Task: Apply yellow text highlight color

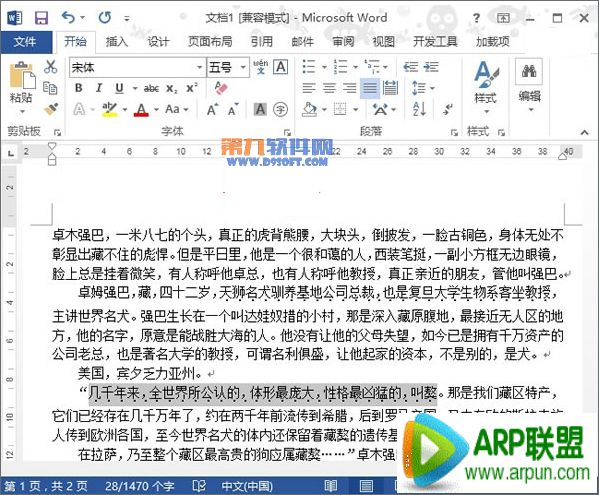Action: pyautogui.click(x=109, y=110)
